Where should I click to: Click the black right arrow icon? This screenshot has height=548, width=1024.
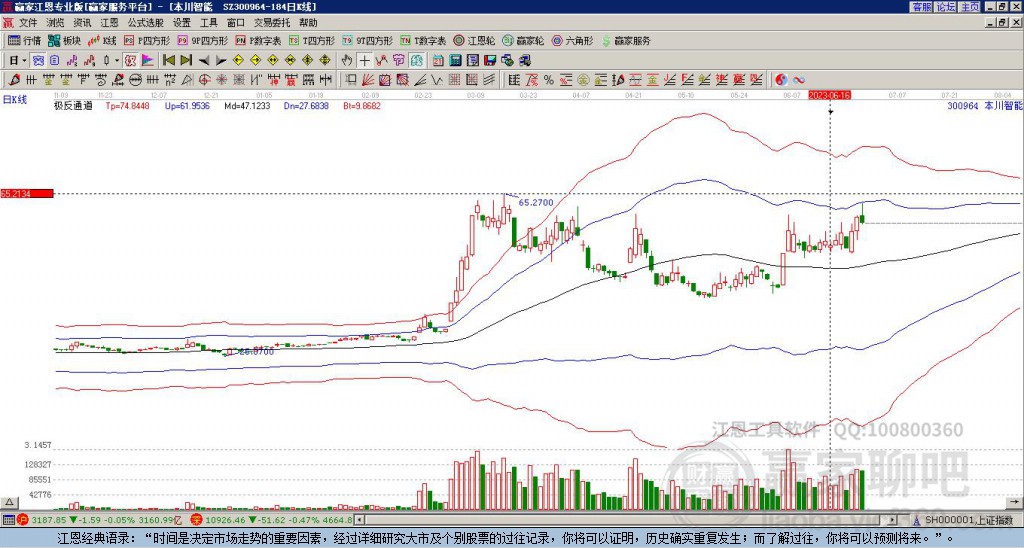221,60
